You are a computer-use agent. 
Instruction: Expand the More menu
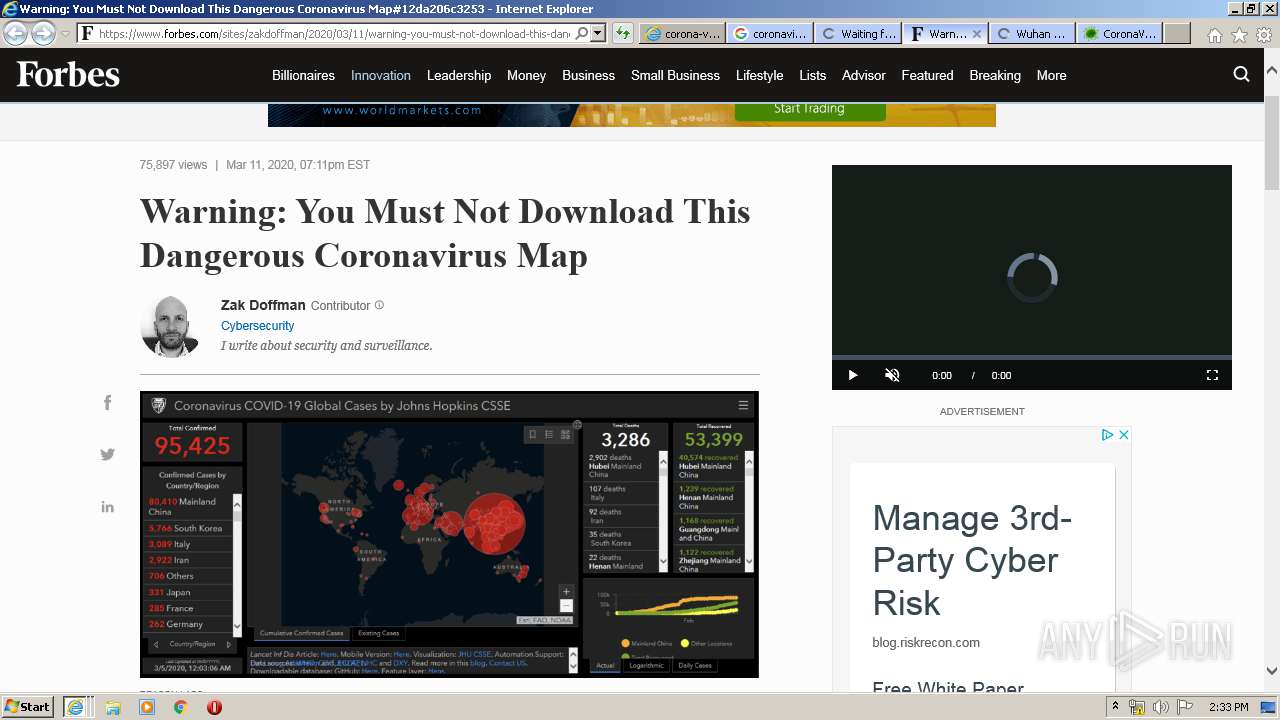1051,75
